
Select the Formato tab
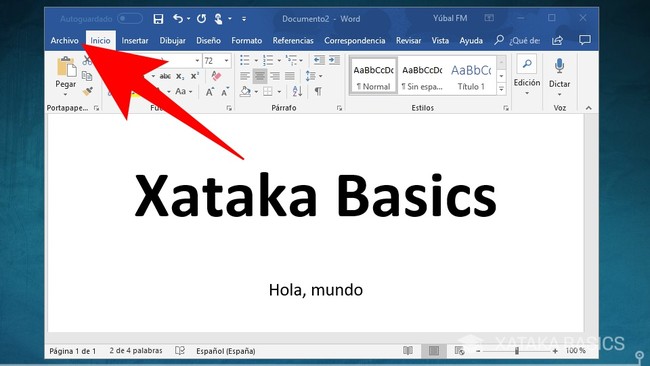pos(247,41)
